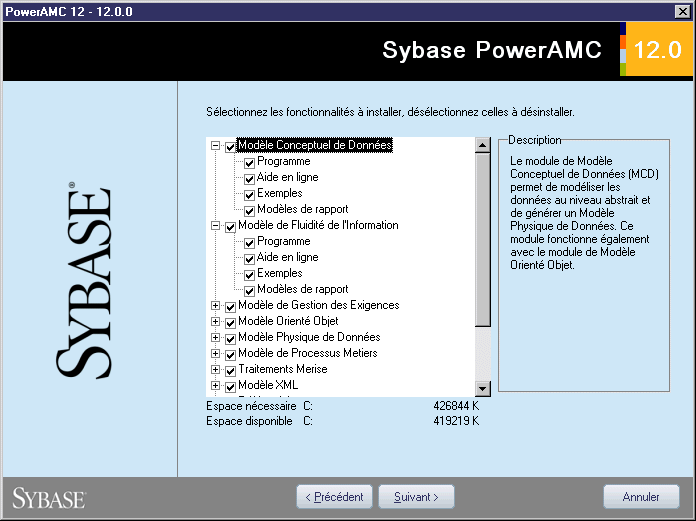Cancel installation with Annuler button

coord(641,497)
